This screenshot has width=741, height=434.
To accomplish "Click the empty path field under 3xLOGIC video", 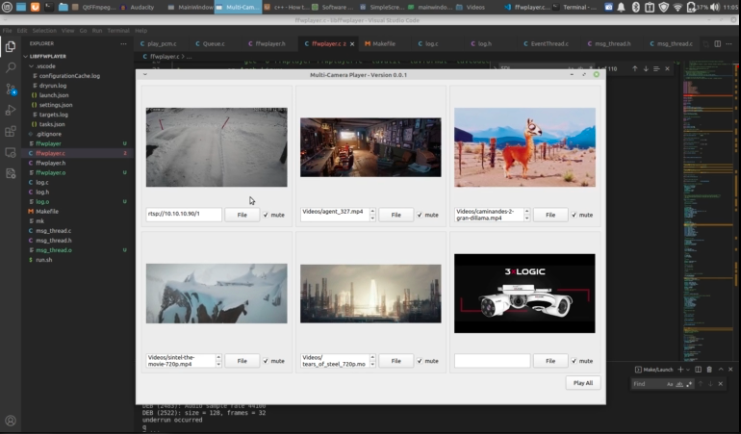I will 492,361.
